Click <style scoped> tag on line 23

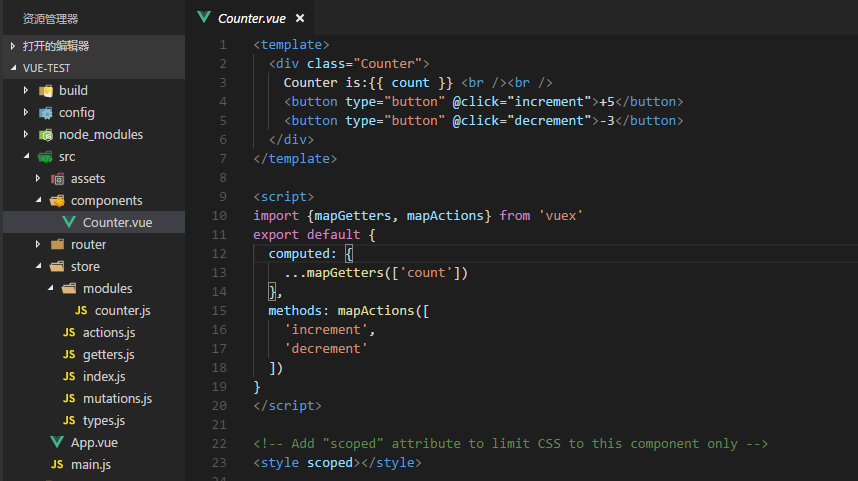click(307, 462)
